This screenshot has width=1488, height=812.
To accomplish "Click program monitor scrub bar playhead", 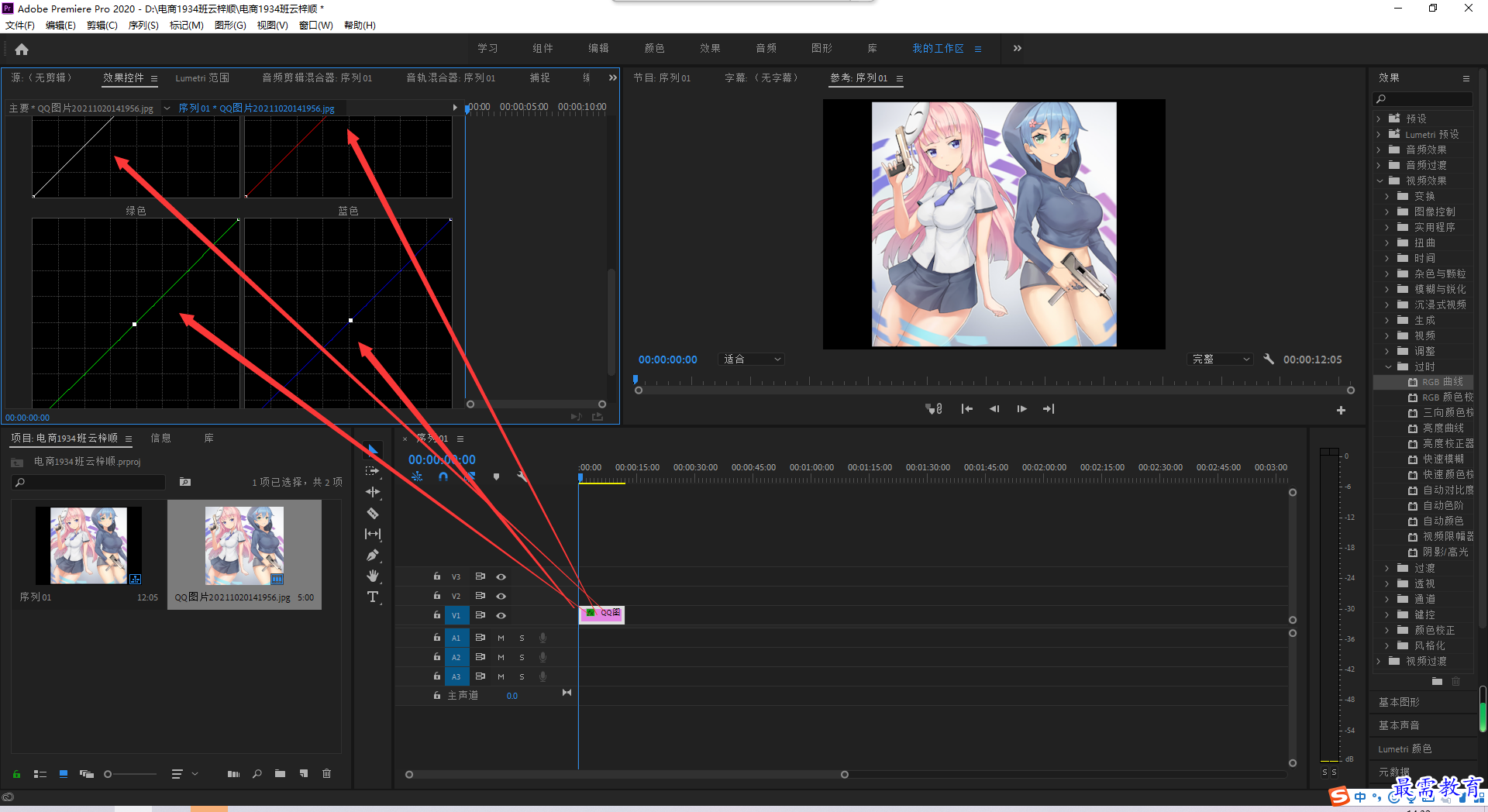I will coord(635,380).
